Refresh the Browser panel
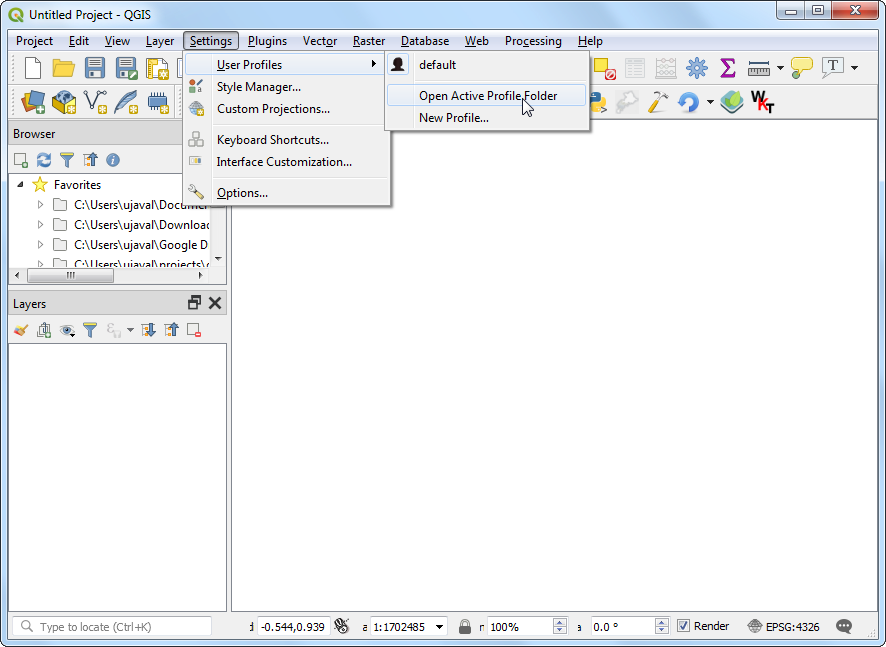This screenshot has width=886, height=647. [x=44, y=160]
